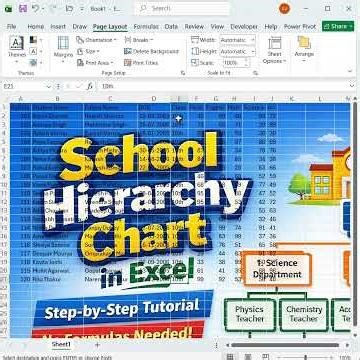Screen dimensions: 360x360
Task: Click the Physics Teacher chart box
Action: click(250, 314)
